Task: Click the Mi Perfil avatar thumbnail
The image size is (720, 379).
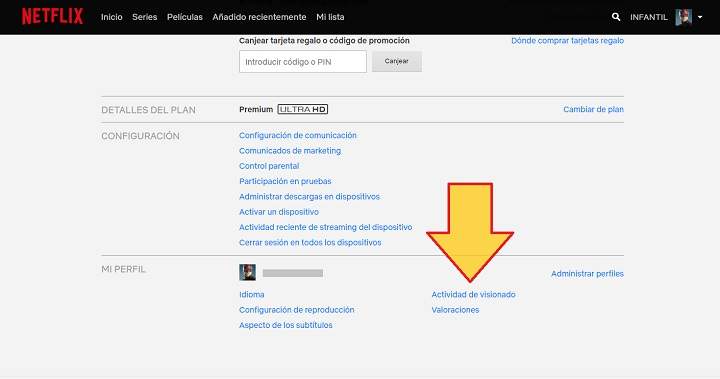Action: point(248,272)
